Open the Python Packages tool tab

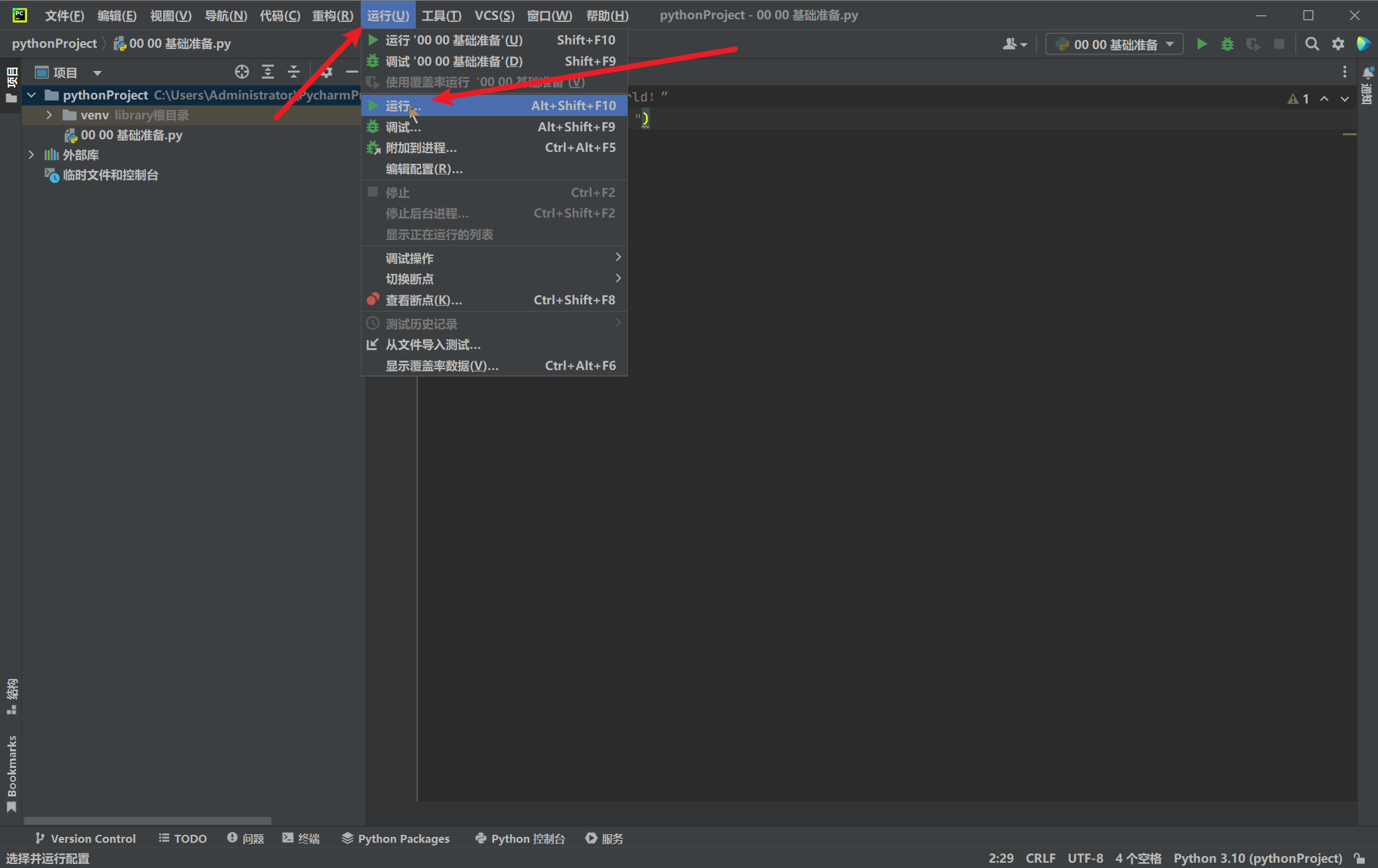click(x=396, y=838)
